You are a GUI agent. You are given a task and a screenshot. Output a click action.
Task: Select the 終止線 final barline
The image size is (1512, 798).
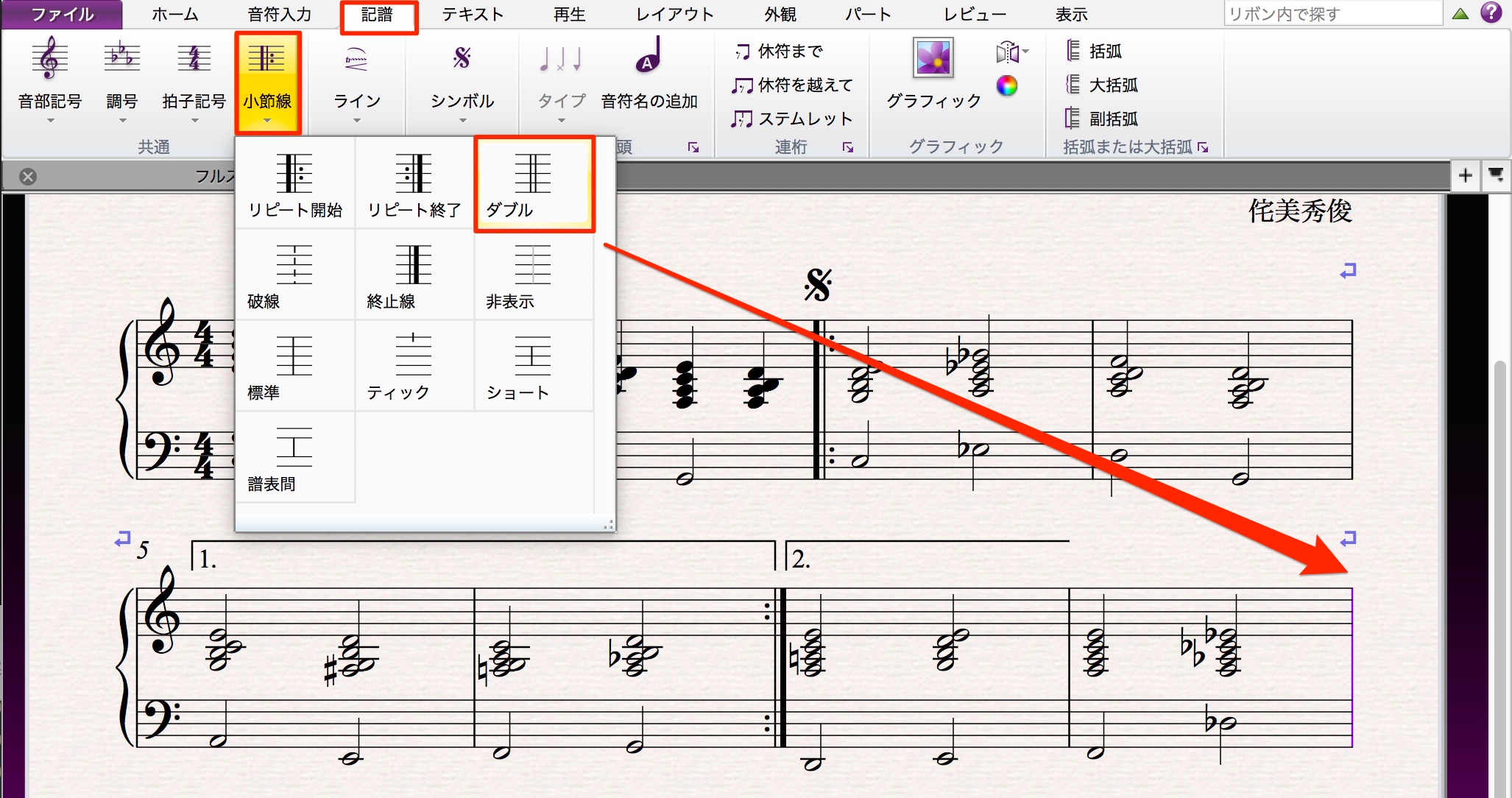(x=414, y=275)
